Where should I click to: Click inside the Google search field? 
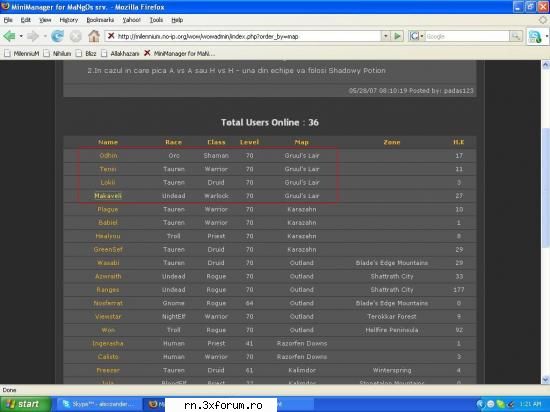pos(467,36)
